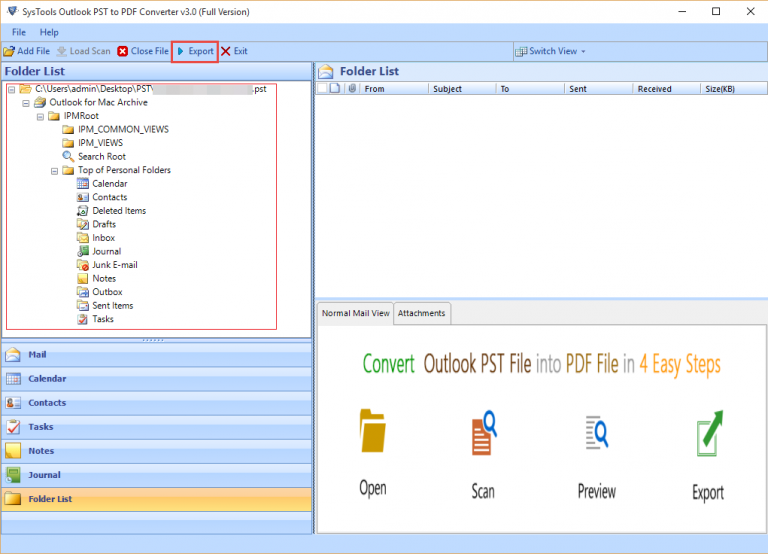
Task: Click the Subject column header
Action: (x=447, y=89)
